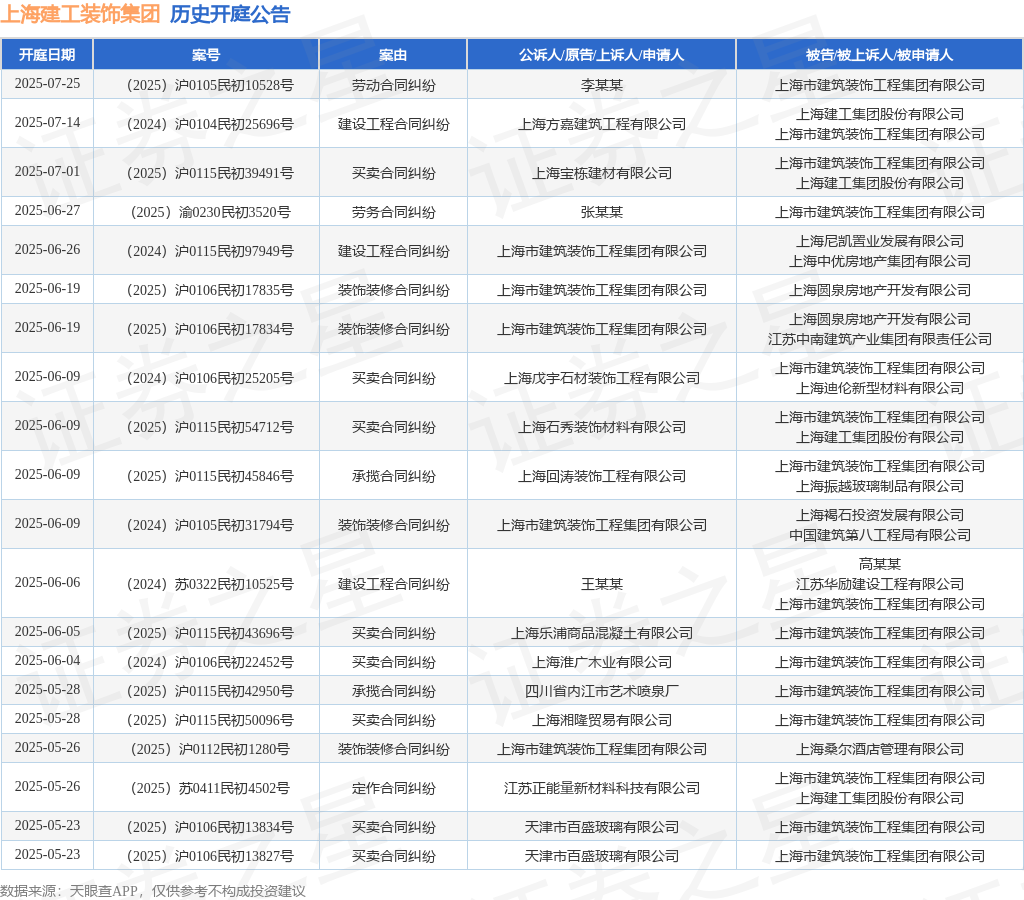Viewport: 1024px width, 900px height.
Task: Select the date 2025-07-25
Action: [47, 84]
